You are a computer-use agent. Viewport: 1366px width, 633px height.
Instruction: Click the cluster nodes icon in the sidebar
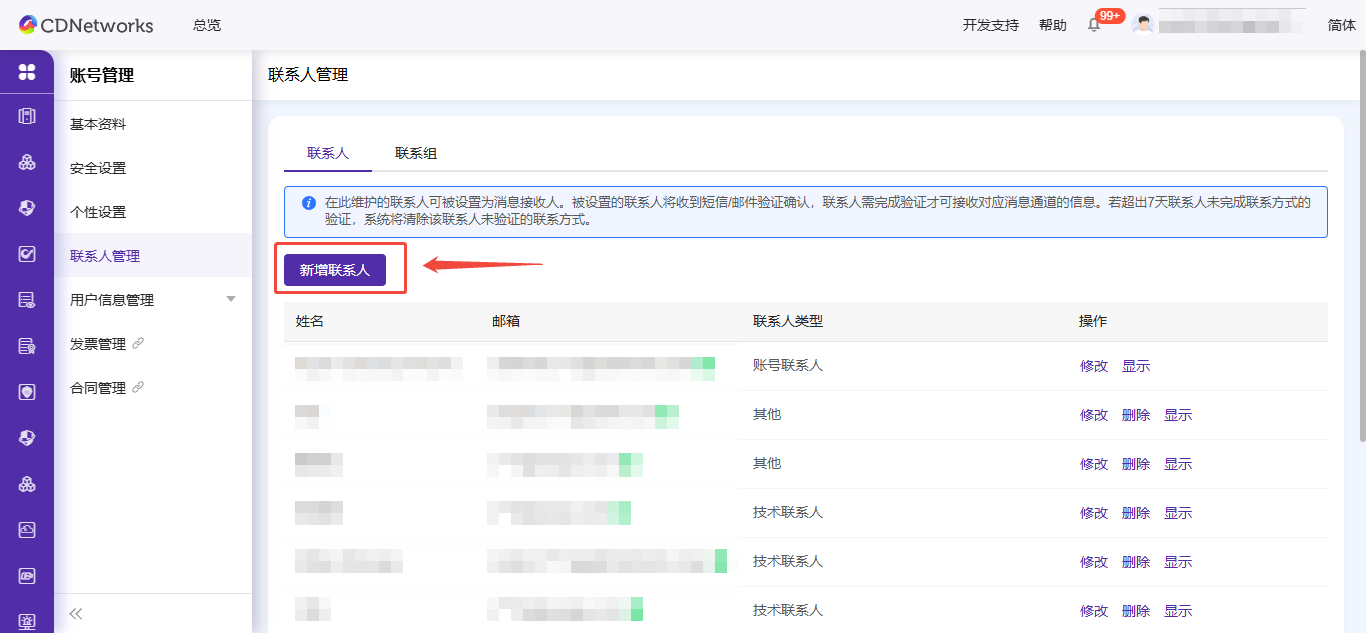[27, 162]
